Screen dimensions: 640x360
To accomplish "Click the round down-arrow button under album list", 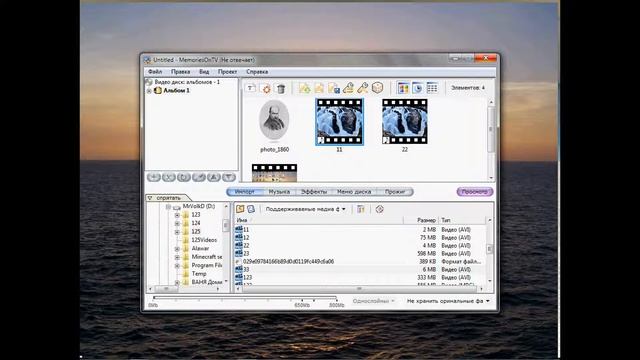I will point(229,177).
